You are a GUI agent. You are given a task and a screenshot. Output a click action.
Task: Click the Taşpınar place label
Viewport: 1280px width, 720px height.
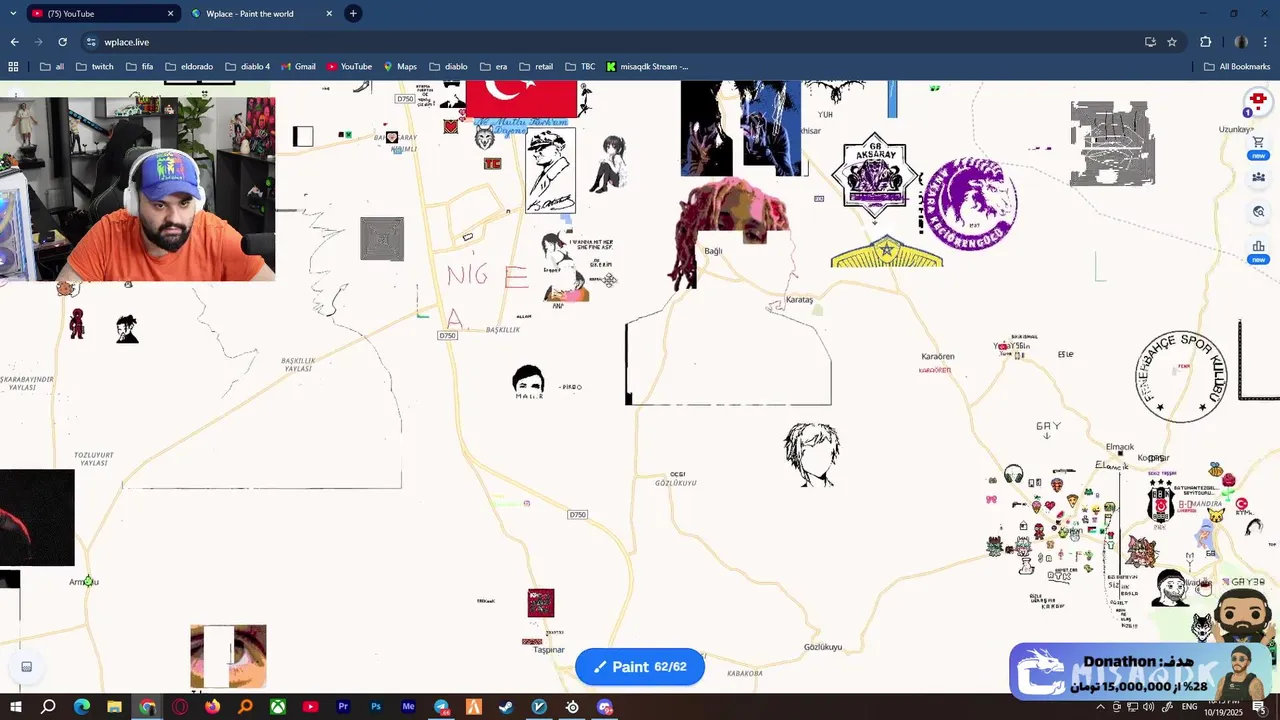[549, 650]
